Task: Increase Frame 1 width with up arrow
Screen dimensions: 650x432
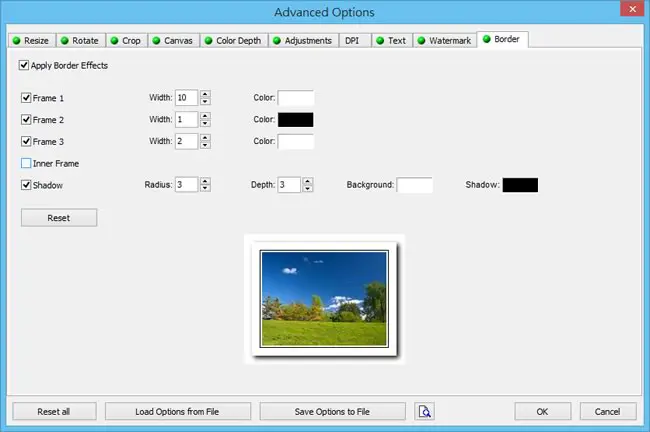Action: [x=205, y=94]
